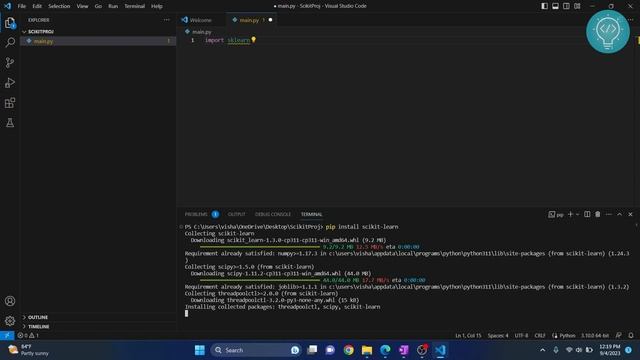This screenshot has width=640, height=360.
Task: Click the lightbulb quick-fix next to sklearn
Action: point(253,40)
